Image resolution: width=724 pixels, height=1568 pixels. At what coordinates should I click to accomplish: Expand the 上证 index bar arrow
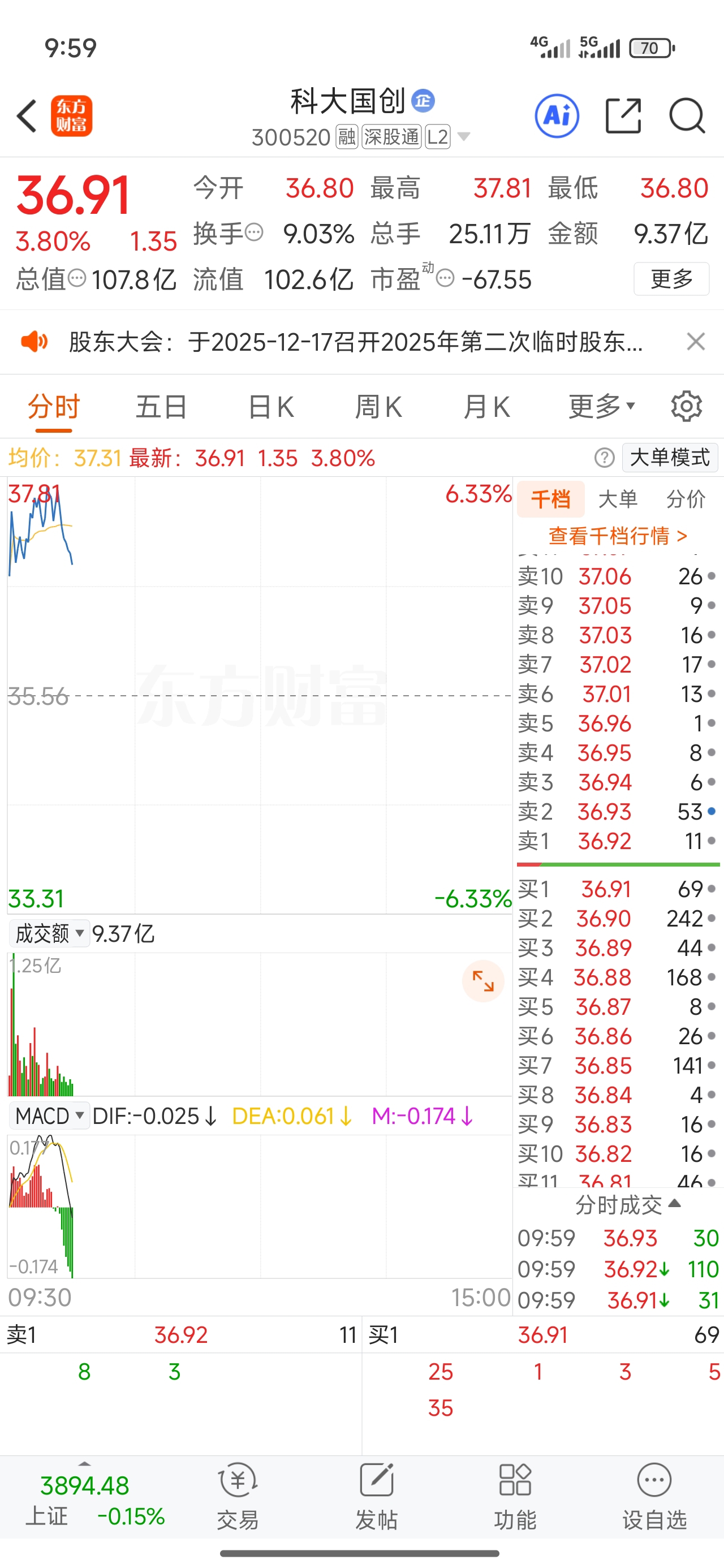point(85,1463)
